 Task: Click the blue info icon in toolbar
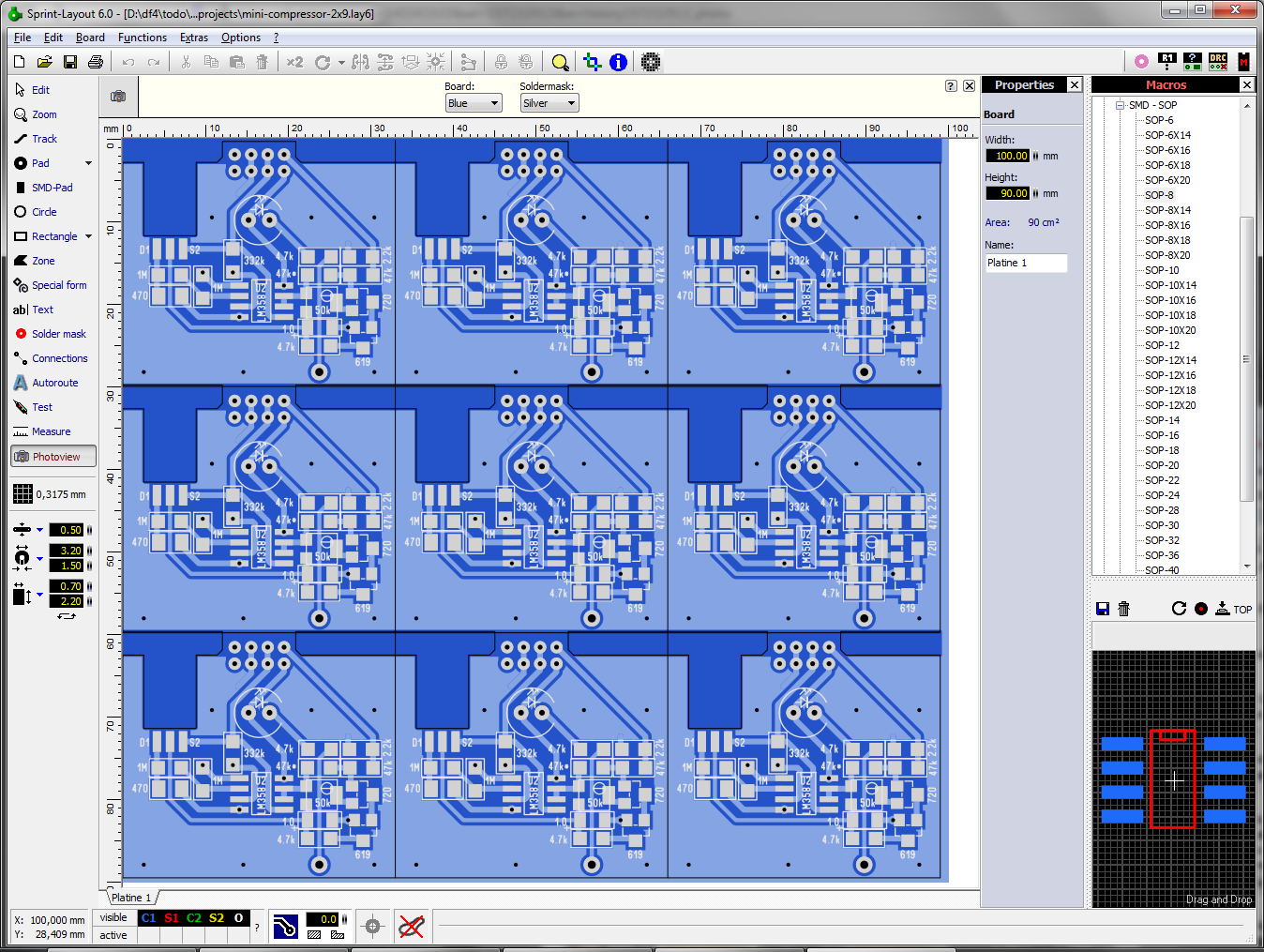click(x=618, y=62)
